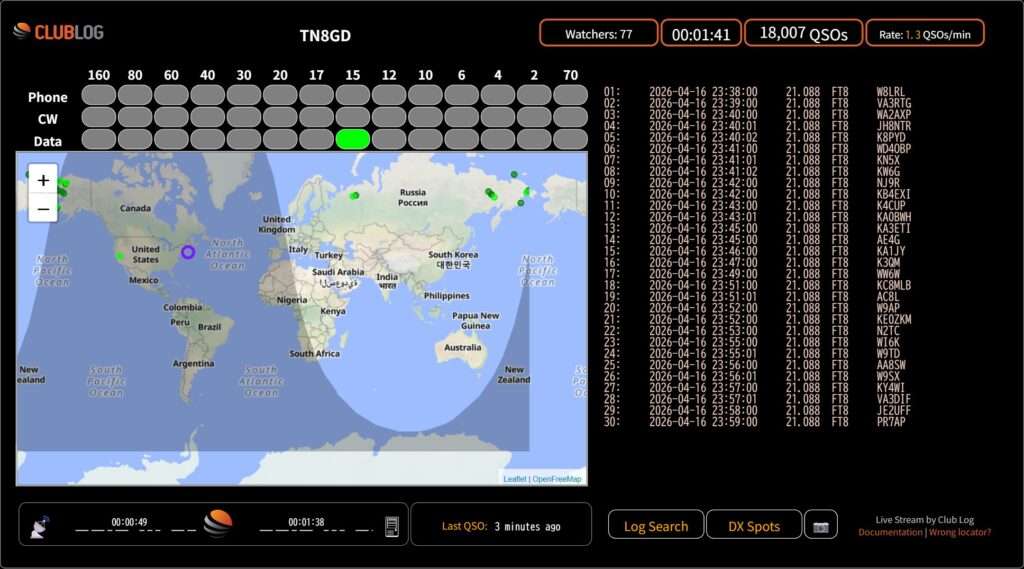This screenshot has width=1024, height=569.
Task: Open the Documentation link
Action: [x=890, y=532]
